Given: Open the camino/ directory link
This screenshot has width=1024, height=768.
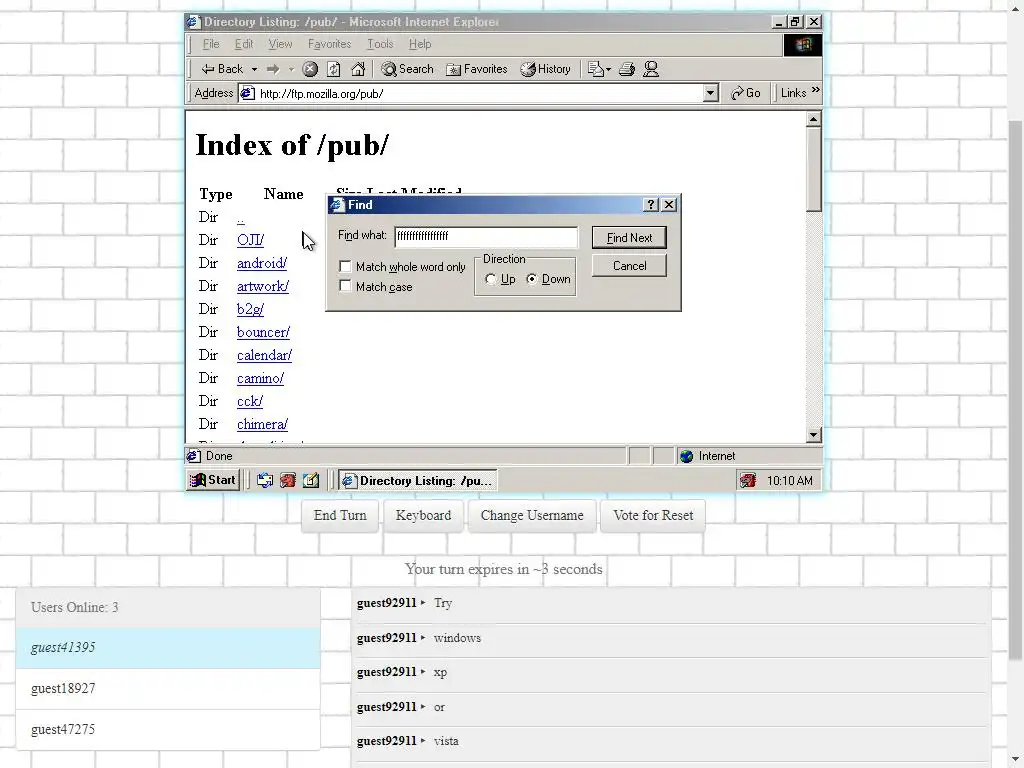Looking at the screenshot, I should (261, 378).
